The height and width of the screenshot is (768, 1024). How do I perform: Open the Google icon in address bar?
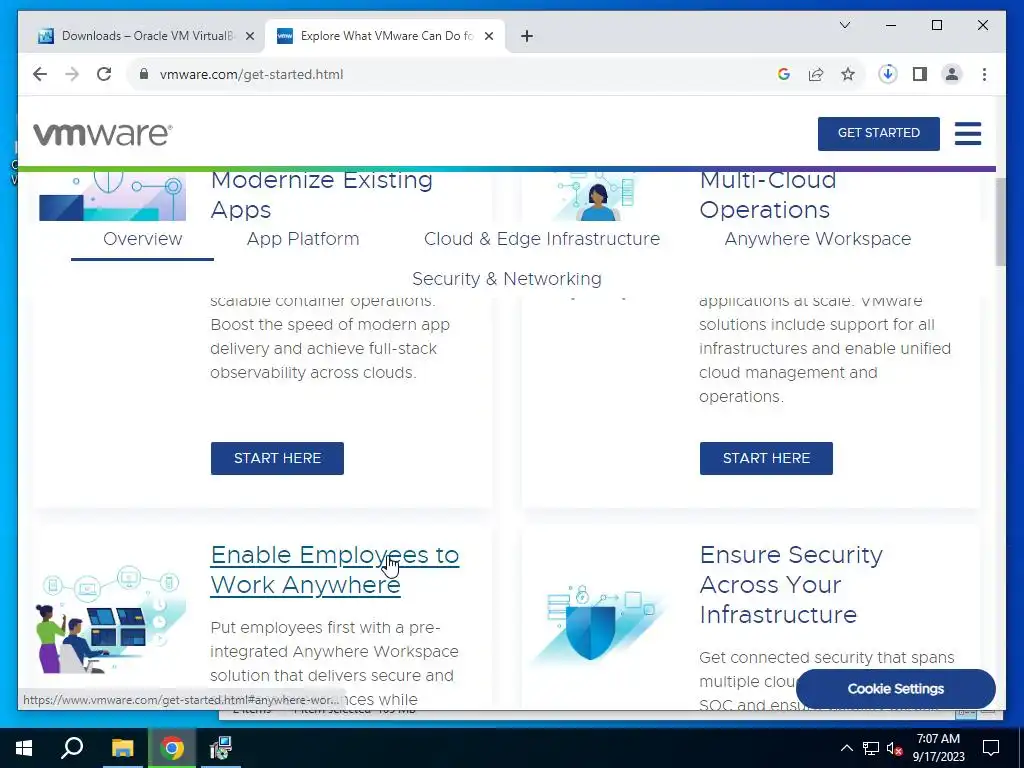pyautogui.click(x=784, y=74)
